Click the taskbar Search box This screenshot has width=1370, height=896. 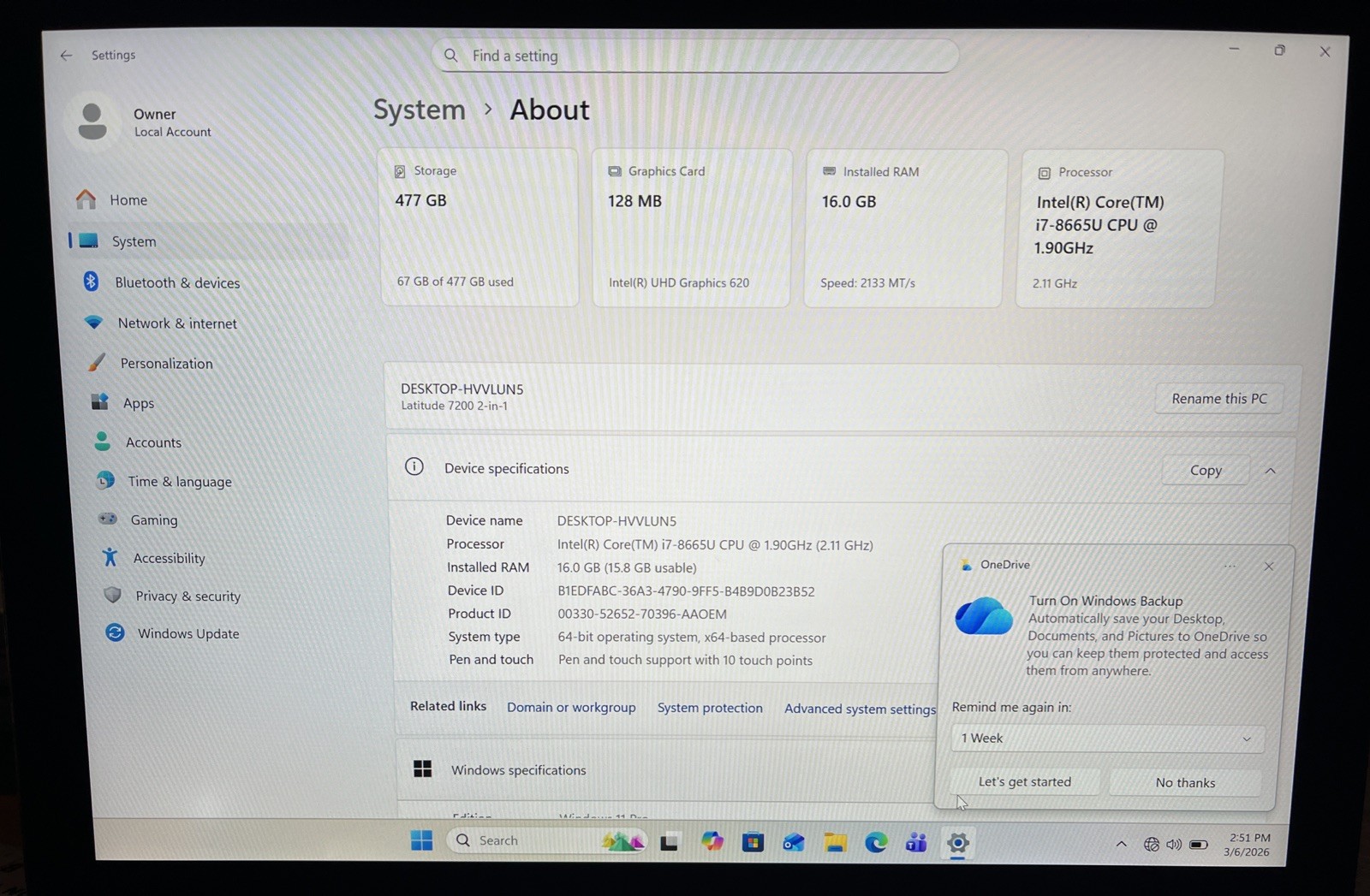click(x=545, y=840)
